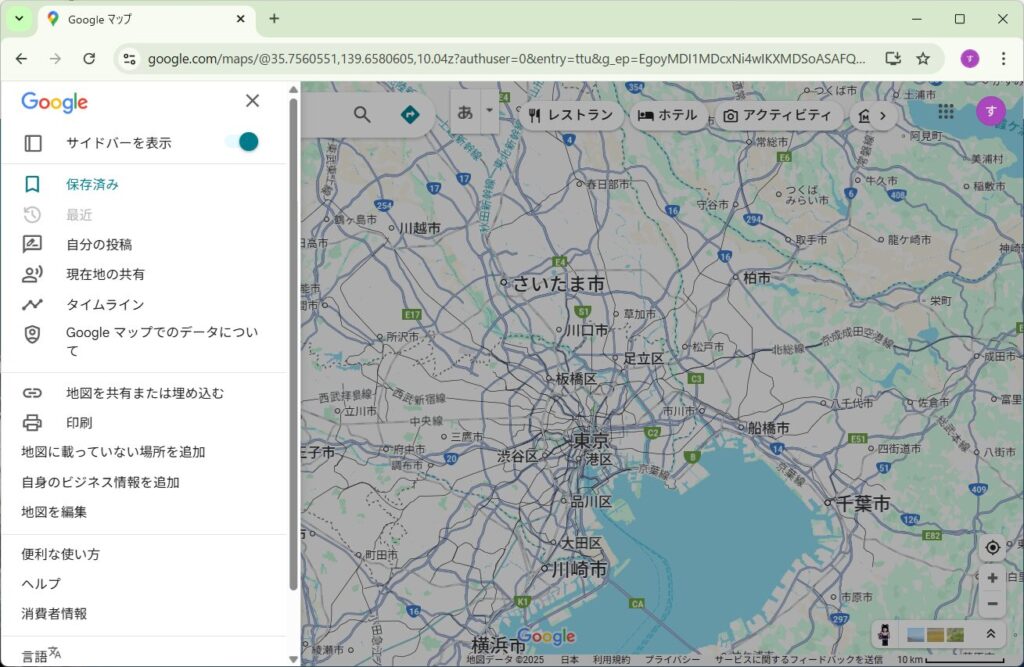
Task: Open 保存済み saved places
Action: [x=144, y=184]
